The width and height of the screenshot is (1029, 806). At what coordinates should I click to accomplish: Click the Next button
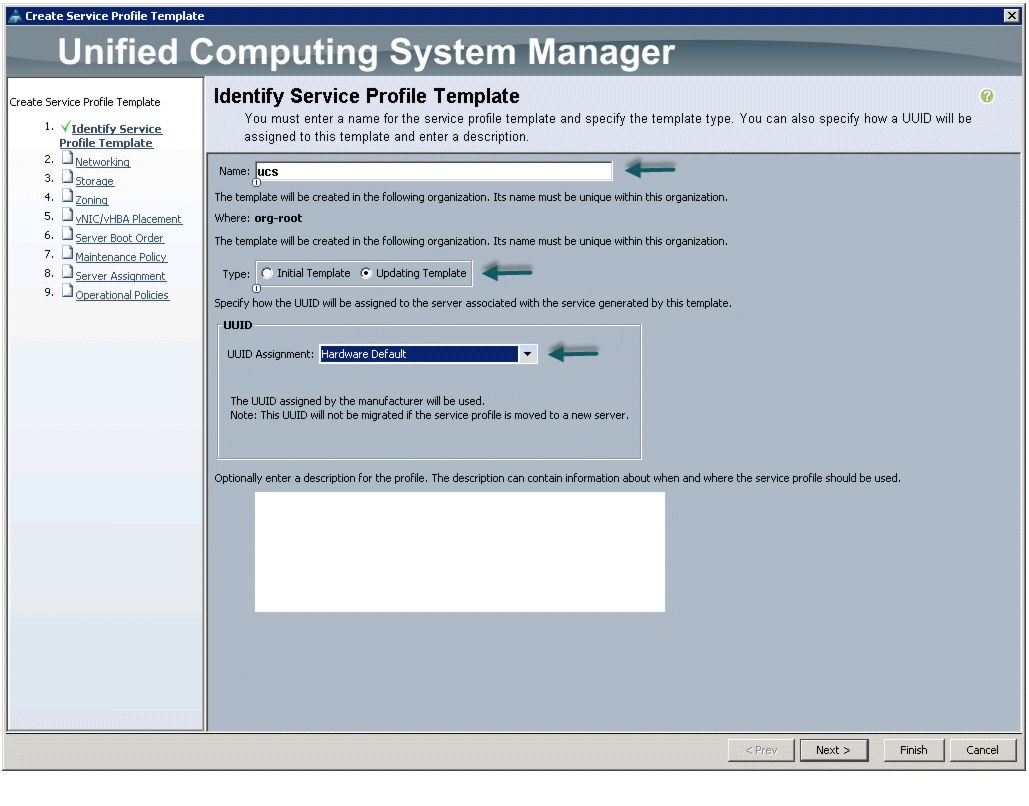(x=833, y=750)
